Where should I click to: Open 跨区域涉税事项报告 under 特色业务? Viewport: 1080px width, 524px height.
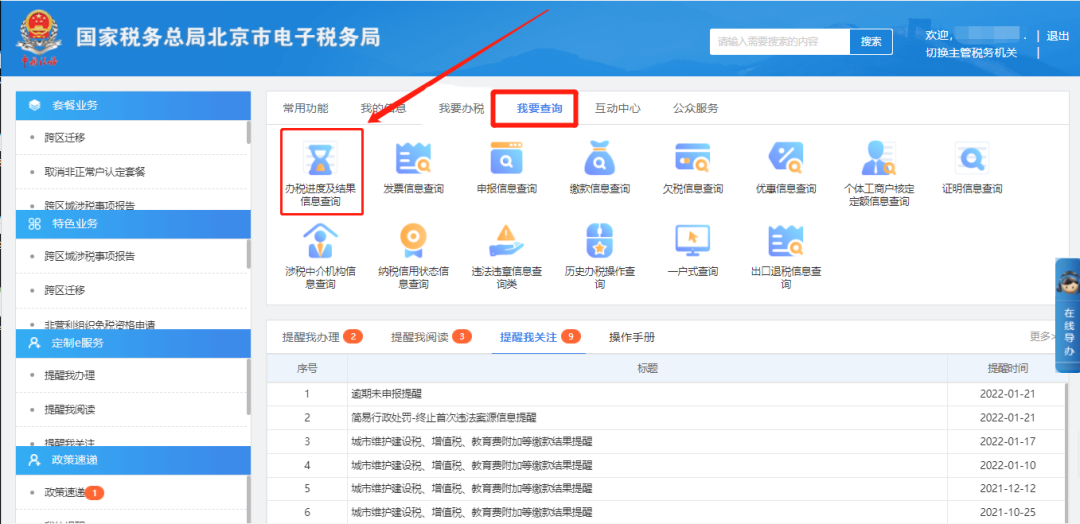point(90,256)
